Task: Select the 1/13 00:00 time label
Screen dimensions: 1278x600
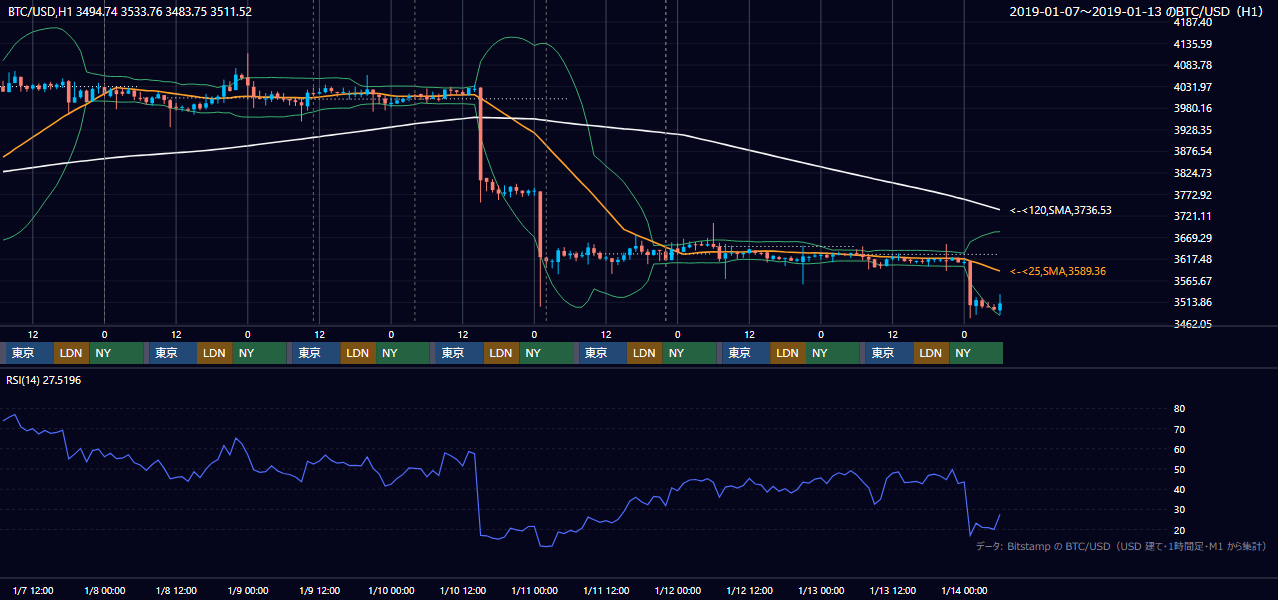Action: click(821, 590)
